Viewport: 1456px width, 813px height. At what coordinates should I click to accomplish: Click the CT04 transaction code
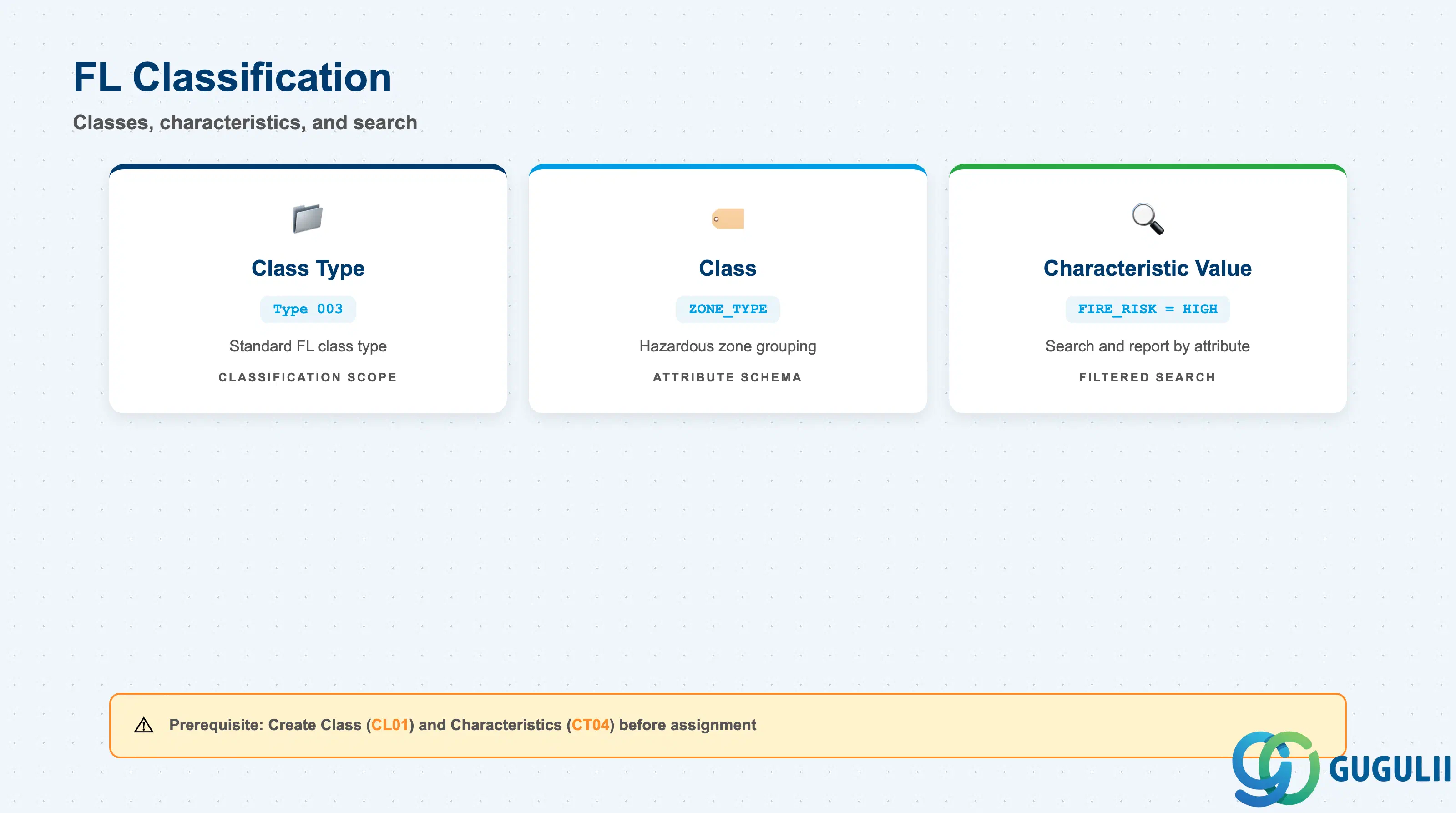click(591, 725)
